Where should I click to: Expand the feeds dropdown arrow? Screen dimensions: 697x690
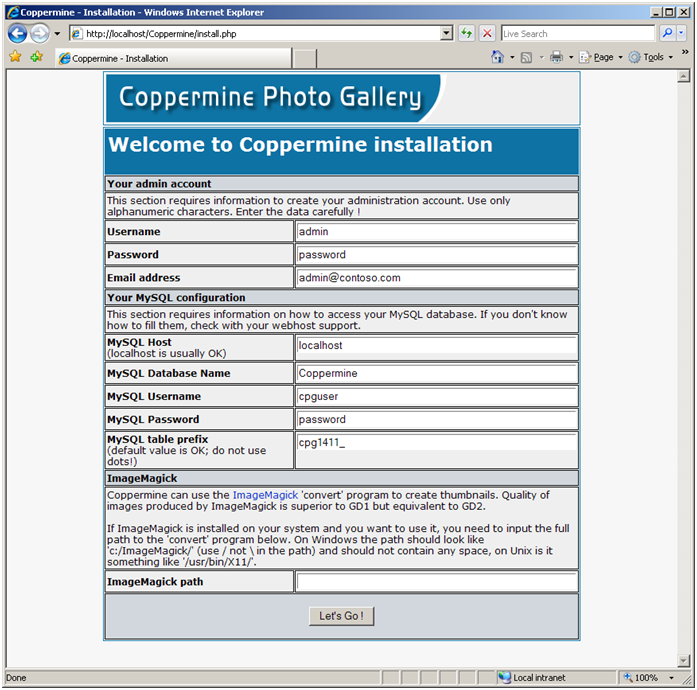click(541, 57)
